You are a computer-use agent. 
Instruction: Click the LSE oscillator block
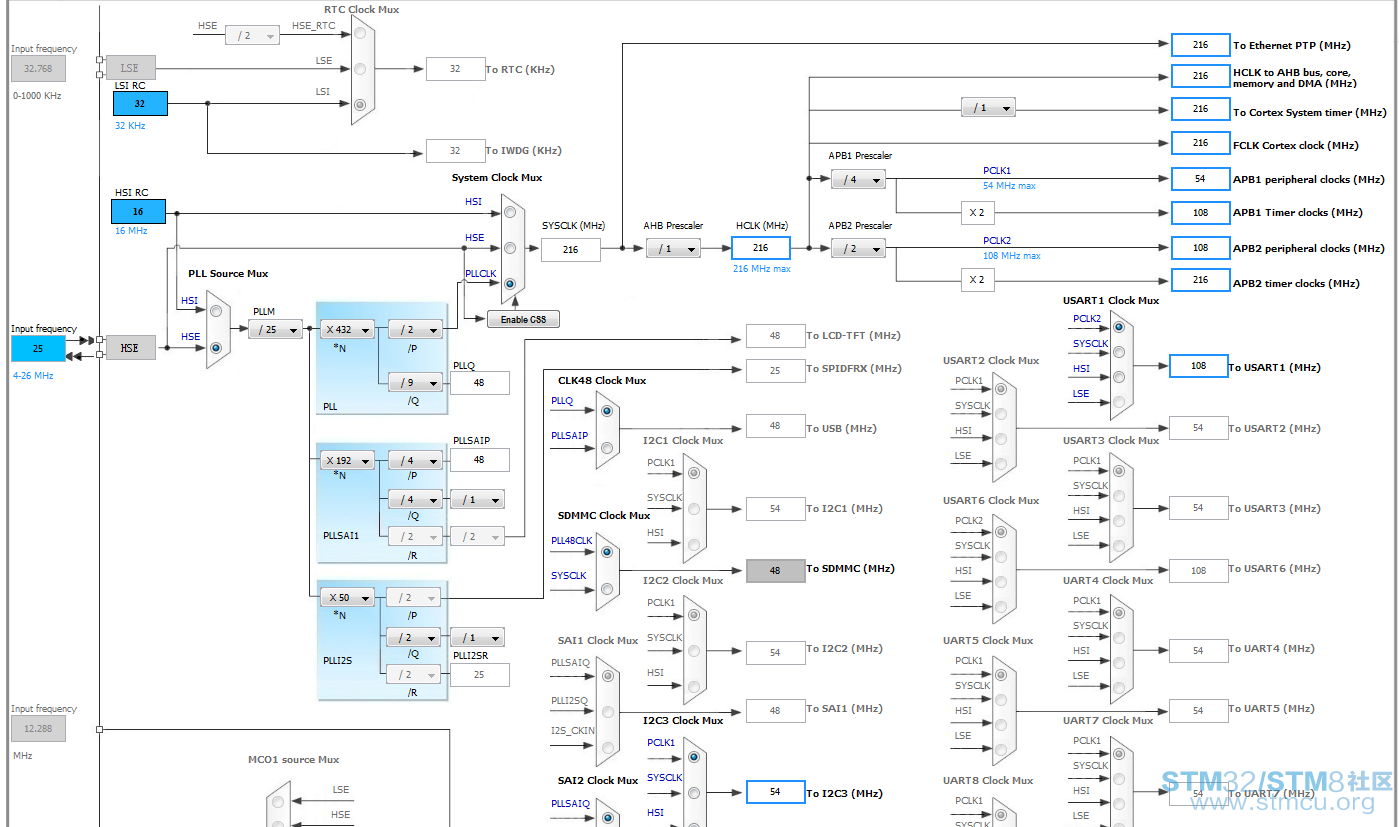click(x=131, y=67)
